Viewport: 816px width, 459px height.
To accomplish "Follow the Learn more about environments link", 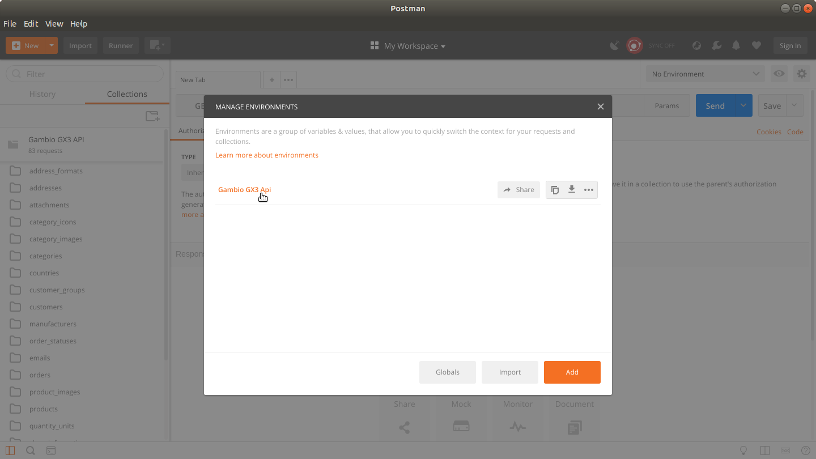I will pyautogui.click(x=267, y=155).
